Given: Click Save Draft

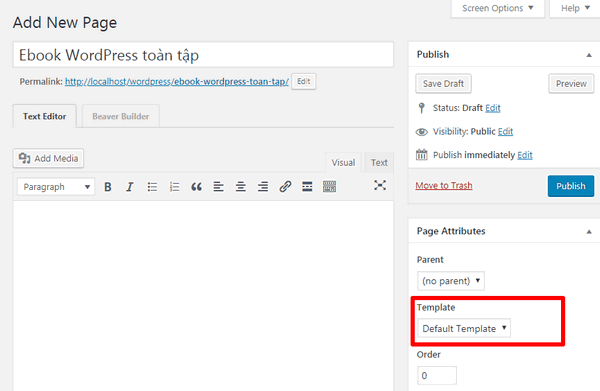Looking at the screenshot, I should point(443,83).
